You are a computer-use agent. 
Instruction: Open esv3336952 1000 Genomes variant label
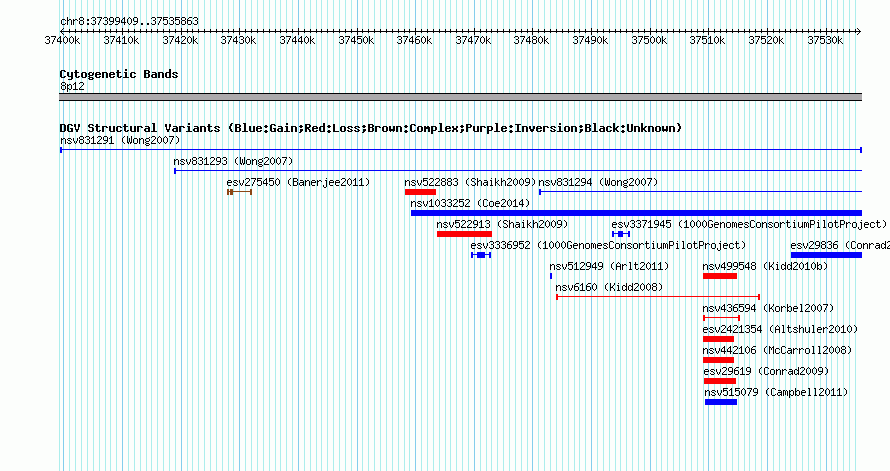pyautogui.click(x=608, y=245)
